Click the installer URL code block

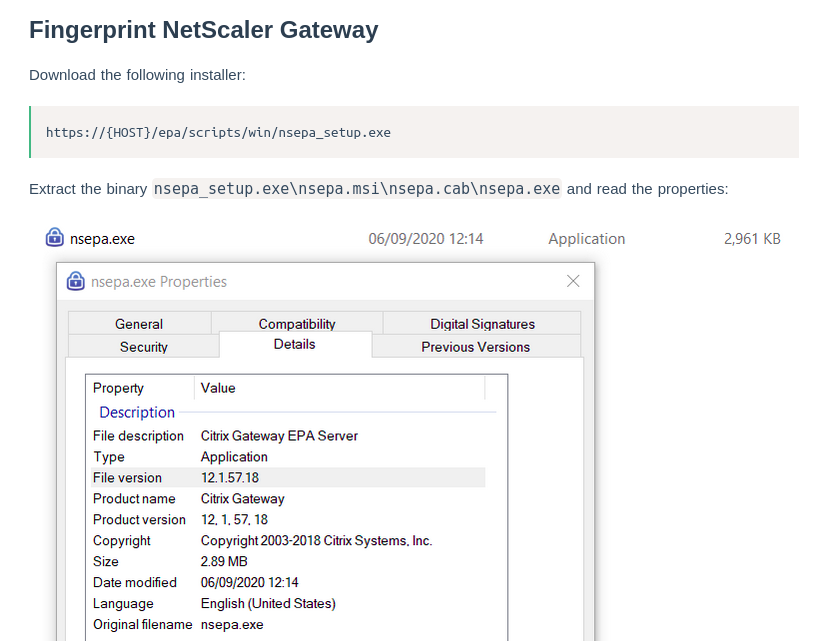[414, 132]
